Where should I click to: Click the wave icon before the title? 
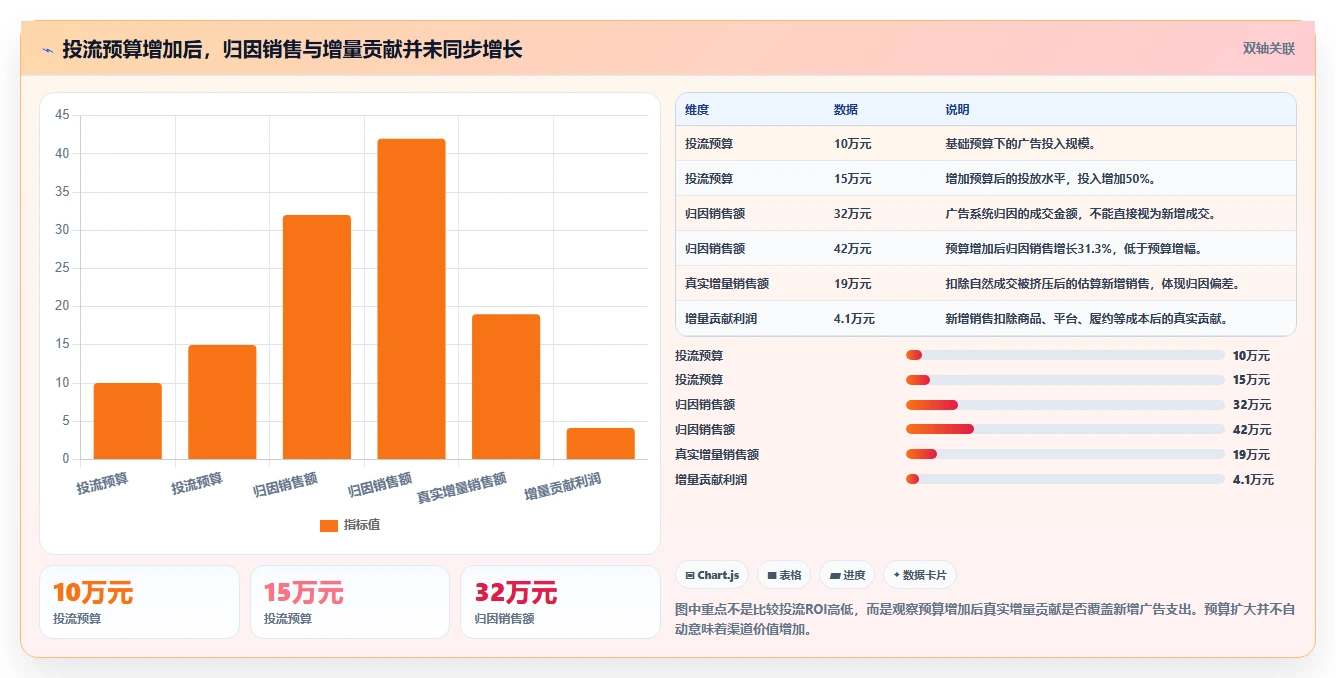[47, 50]
